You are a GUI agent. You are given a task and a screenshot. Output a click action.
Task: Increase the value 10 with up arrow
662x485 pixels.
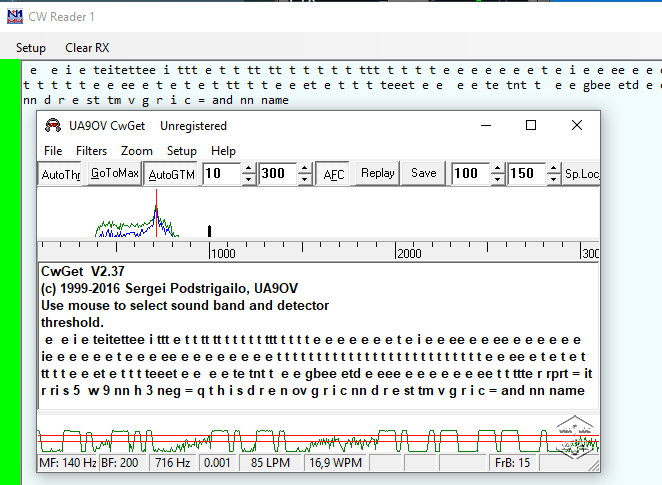tap(248, 168)
